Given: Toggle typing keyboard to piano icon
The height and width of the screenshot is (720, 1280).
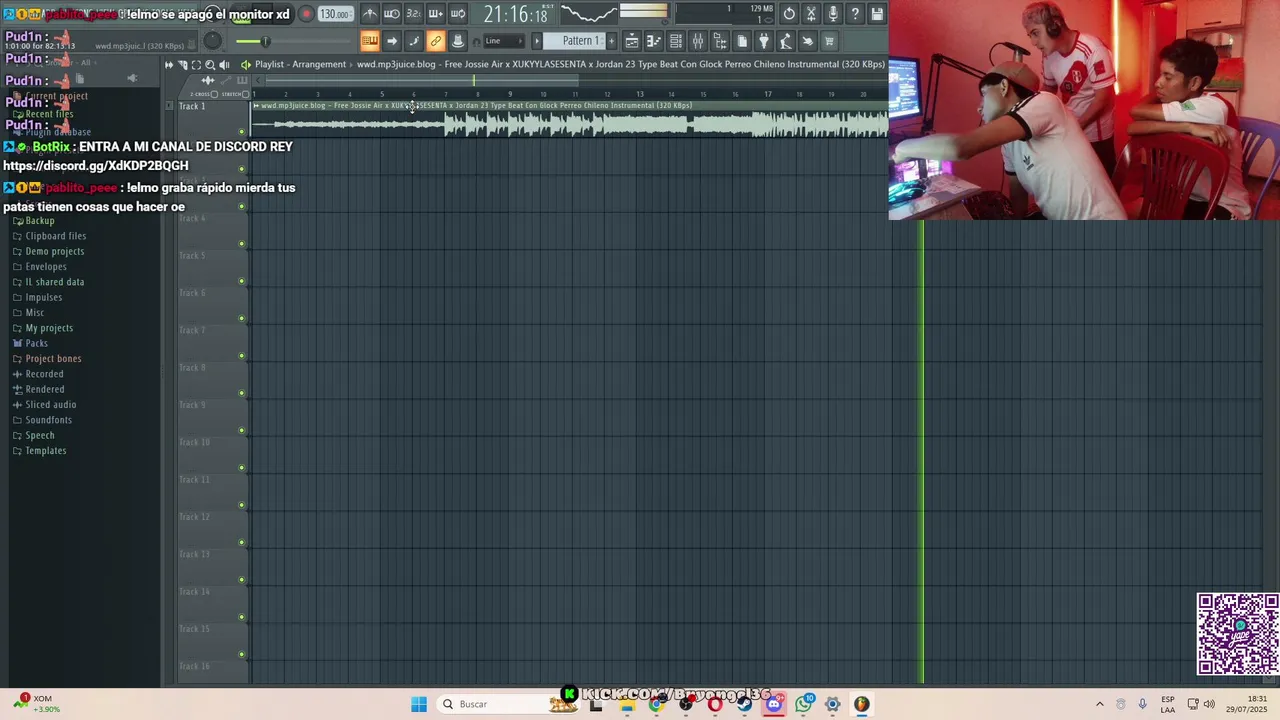Looking at the screenshot, I should [x=370, y=41].
